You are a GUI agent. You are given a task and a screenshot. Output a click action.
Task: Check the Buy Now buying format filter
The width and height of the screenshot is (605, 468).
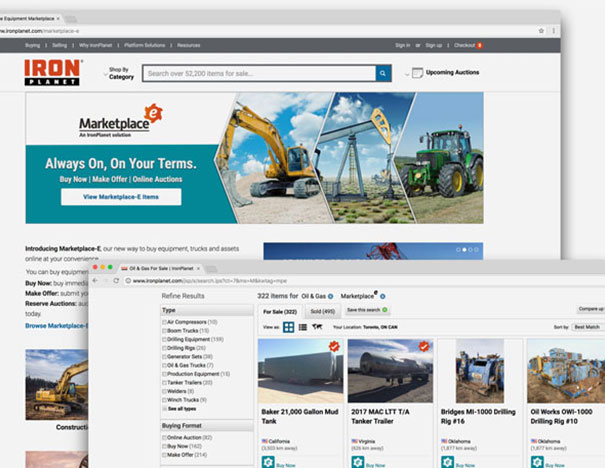point(164,446)
